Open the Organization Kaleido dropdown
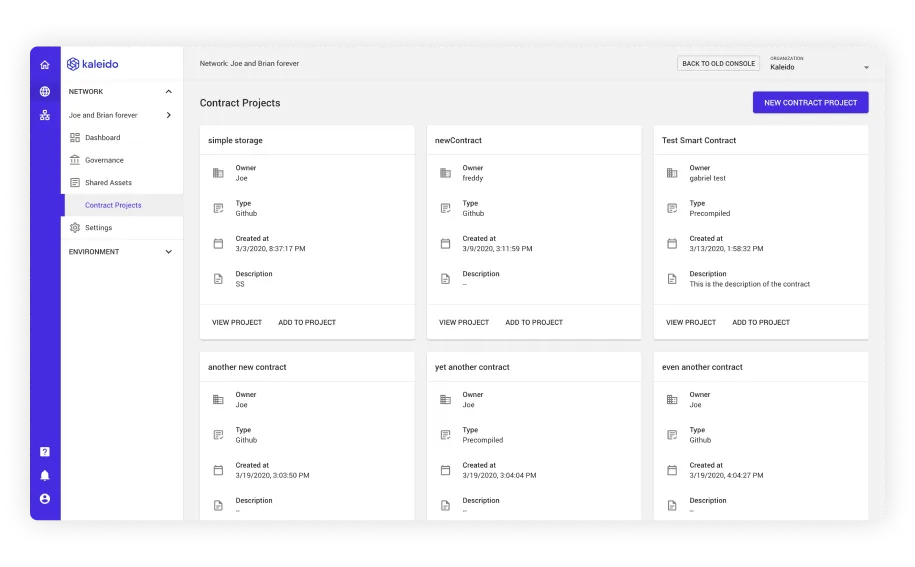Viewport: 915px width, 567px height. pos(819,64)
